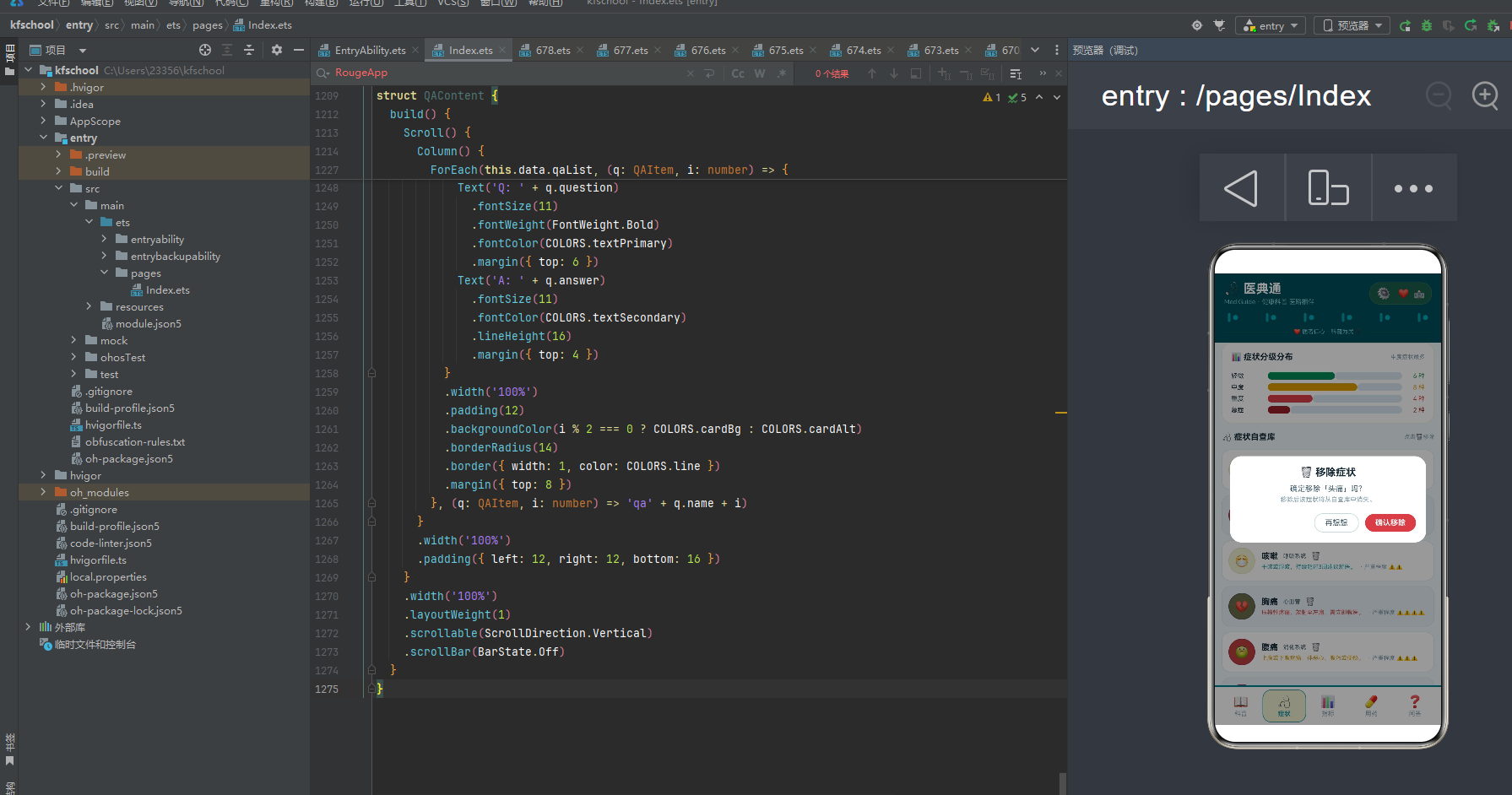Toggle Match Case (Cc) search option
The width and height of the screenshot is (1512, 795).
click(x=738, y=73)
